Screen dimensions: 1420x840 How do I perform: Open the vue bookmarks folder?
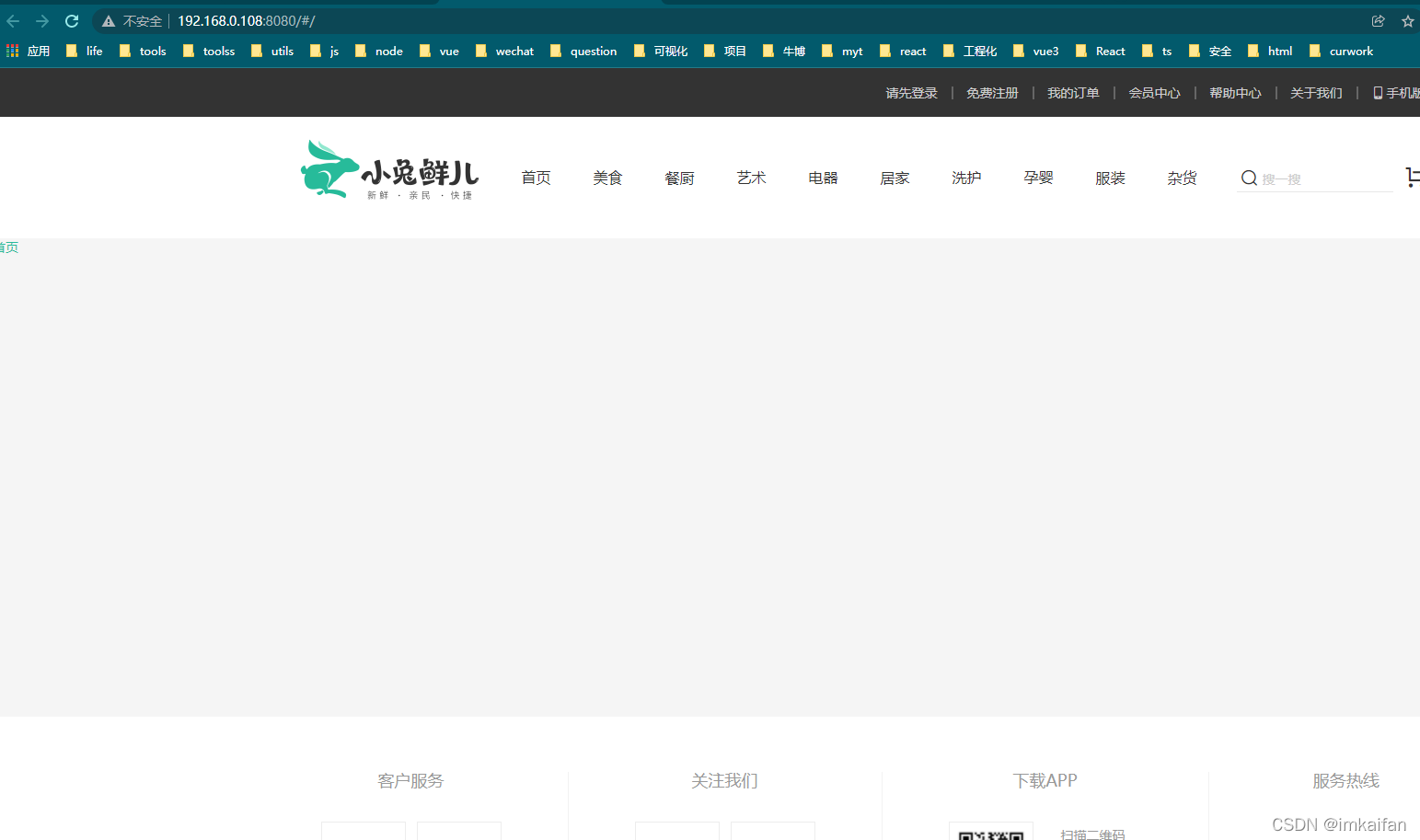click(x=439, y=51)
